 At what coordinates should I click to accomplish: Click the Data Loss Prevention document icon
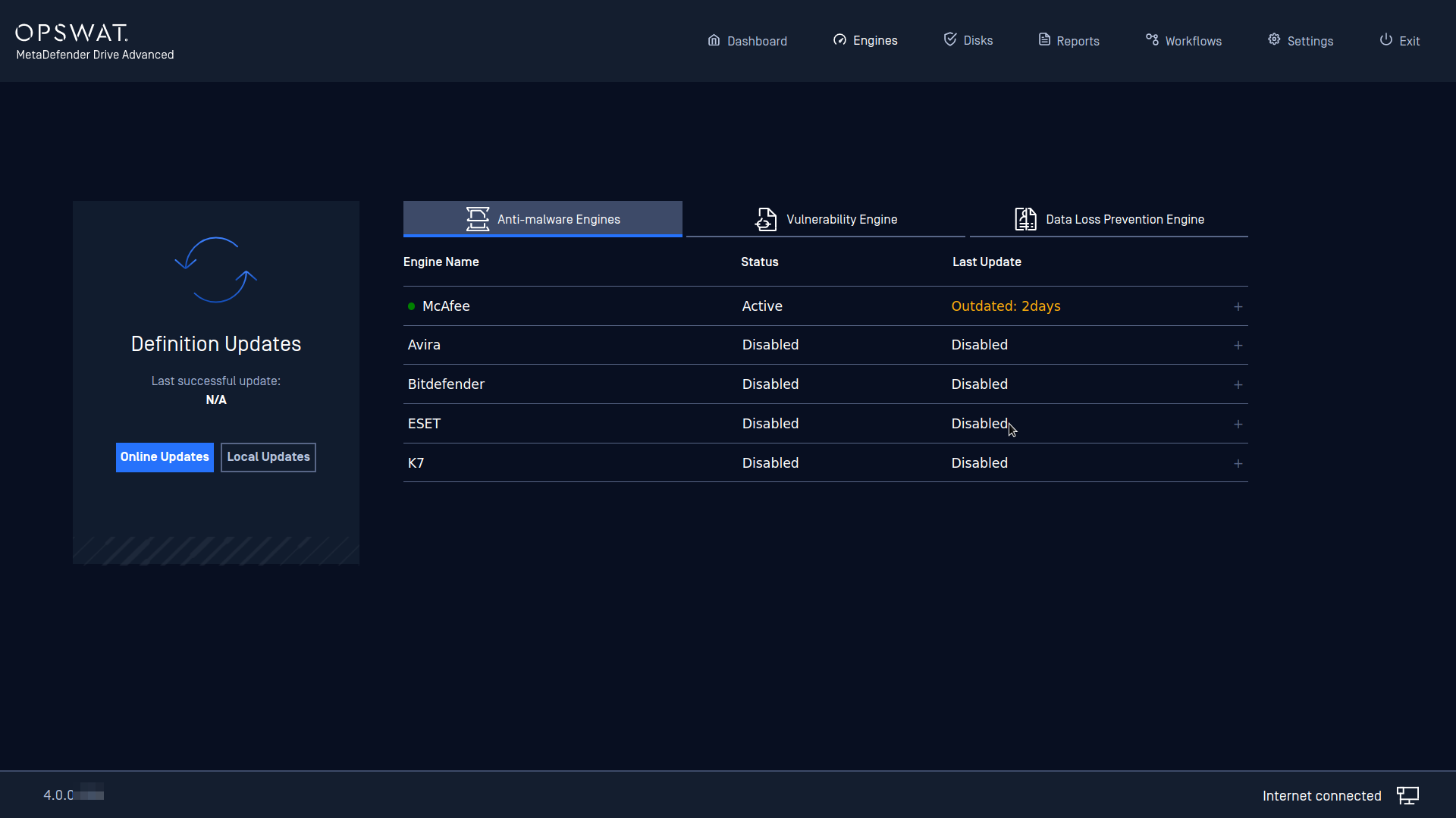coord(1025,219)
